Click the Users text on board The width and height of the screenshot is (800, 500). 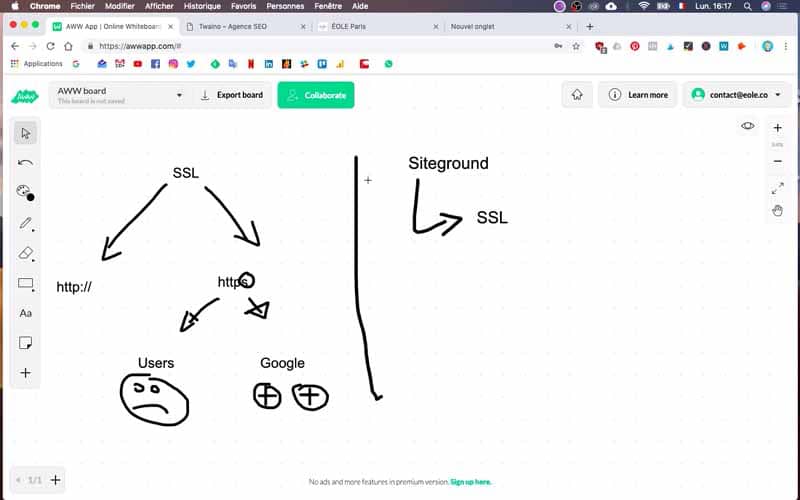click(x=156, y=363)
